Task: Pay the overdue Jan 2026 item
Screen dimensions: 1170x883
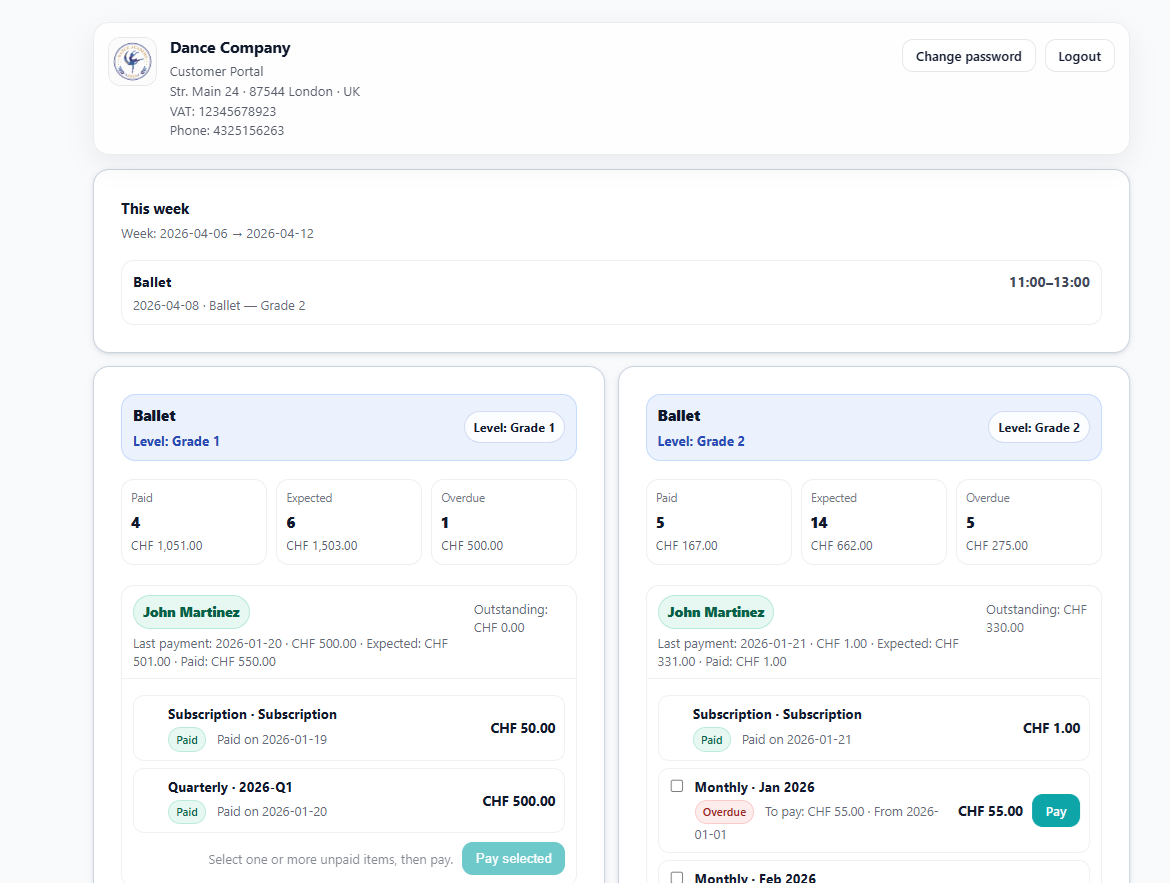Action: click(x=1055, y=811)
